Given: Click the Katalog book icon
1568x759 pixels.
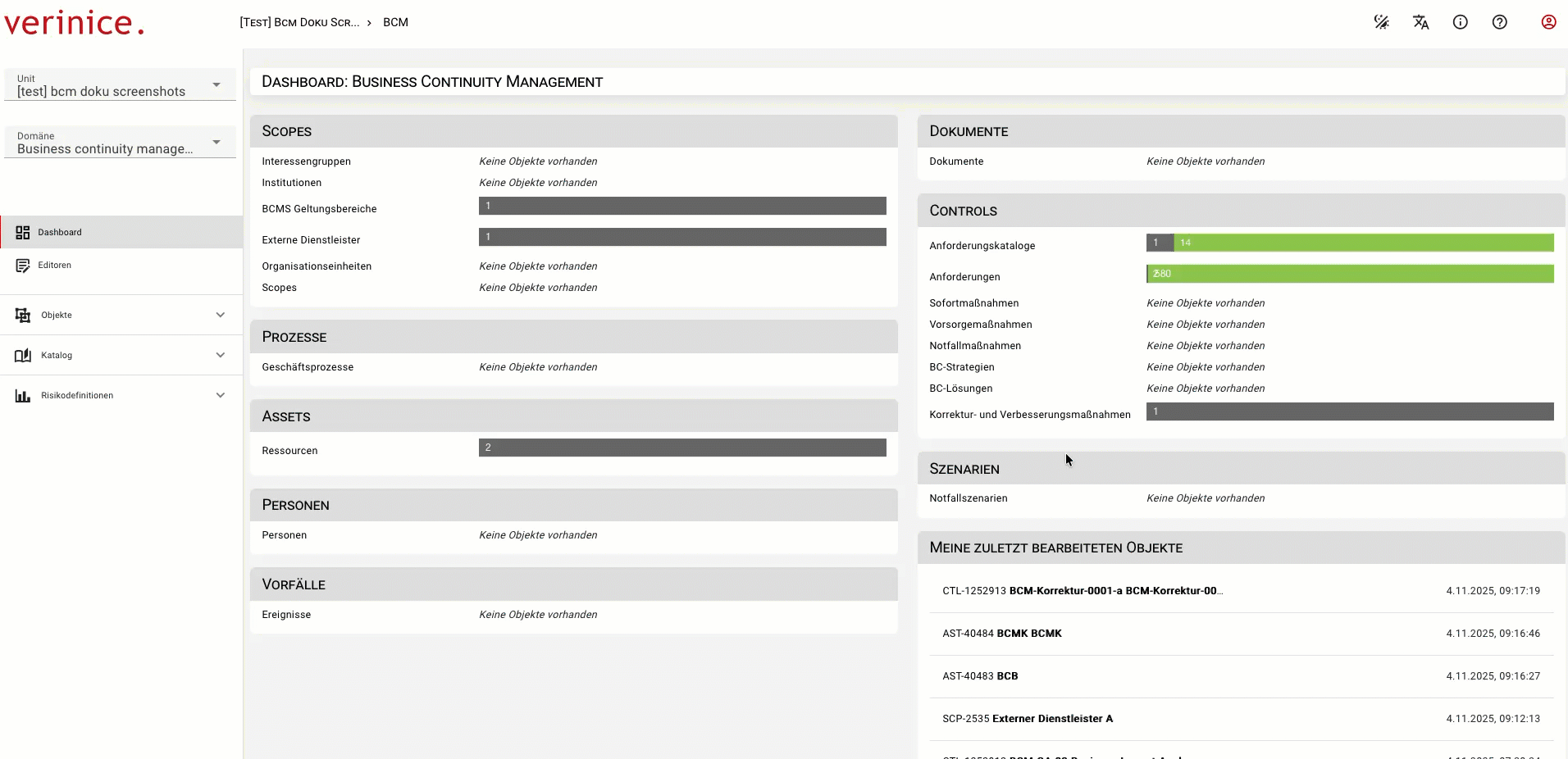Looking at the screenshot, I should [x=23, y=355].
